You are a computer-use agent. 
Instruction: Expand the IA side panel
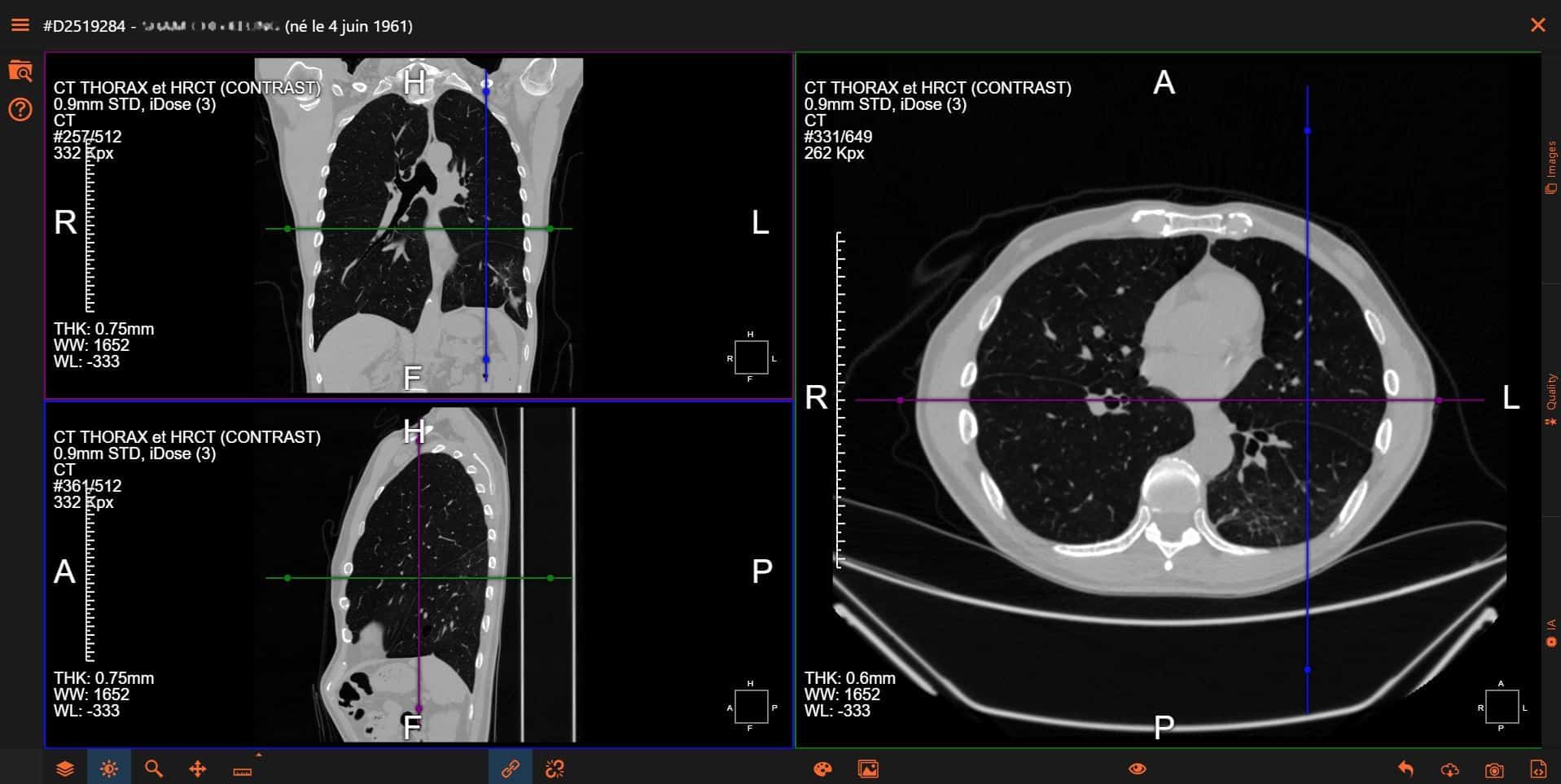(x=1551, y=633)
